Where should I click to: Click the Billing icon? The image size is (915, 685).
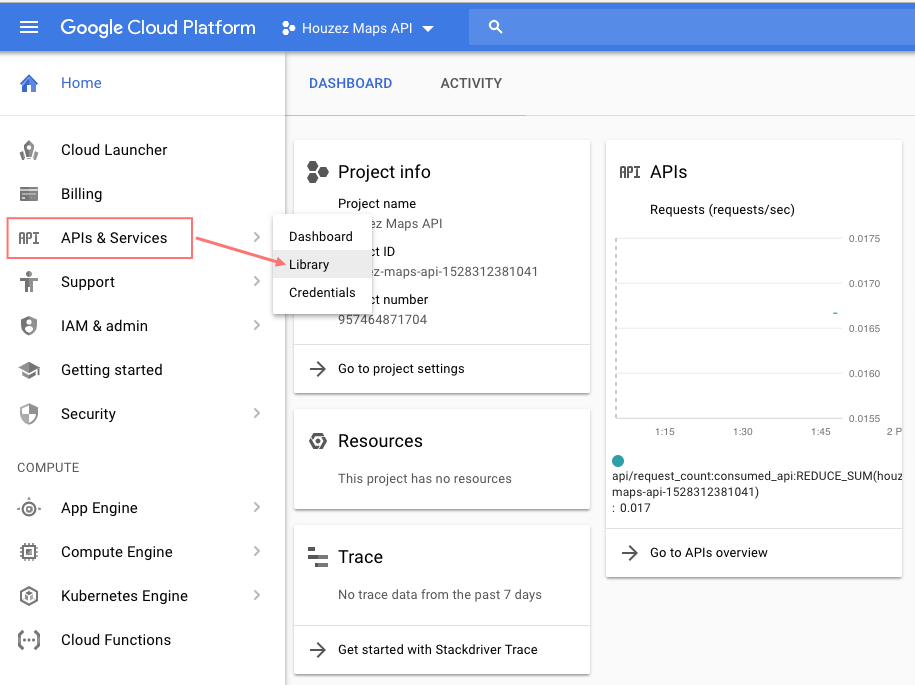29,193
